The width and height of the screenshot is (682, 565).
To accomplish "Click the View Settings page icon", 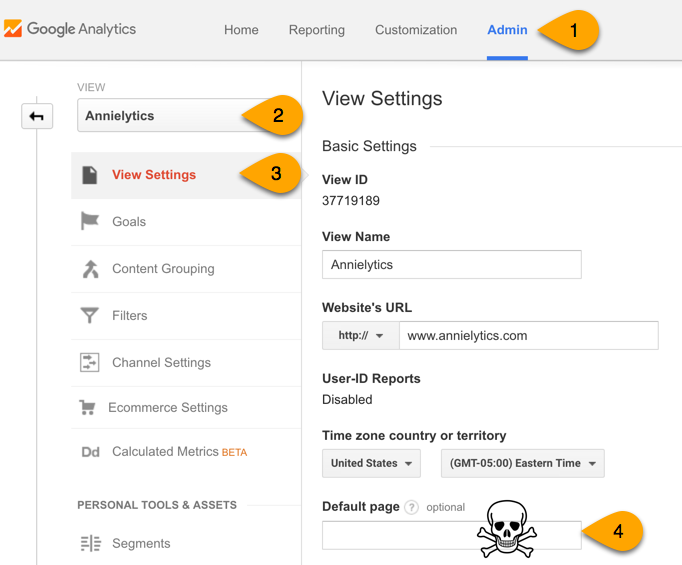I will 90,175.
